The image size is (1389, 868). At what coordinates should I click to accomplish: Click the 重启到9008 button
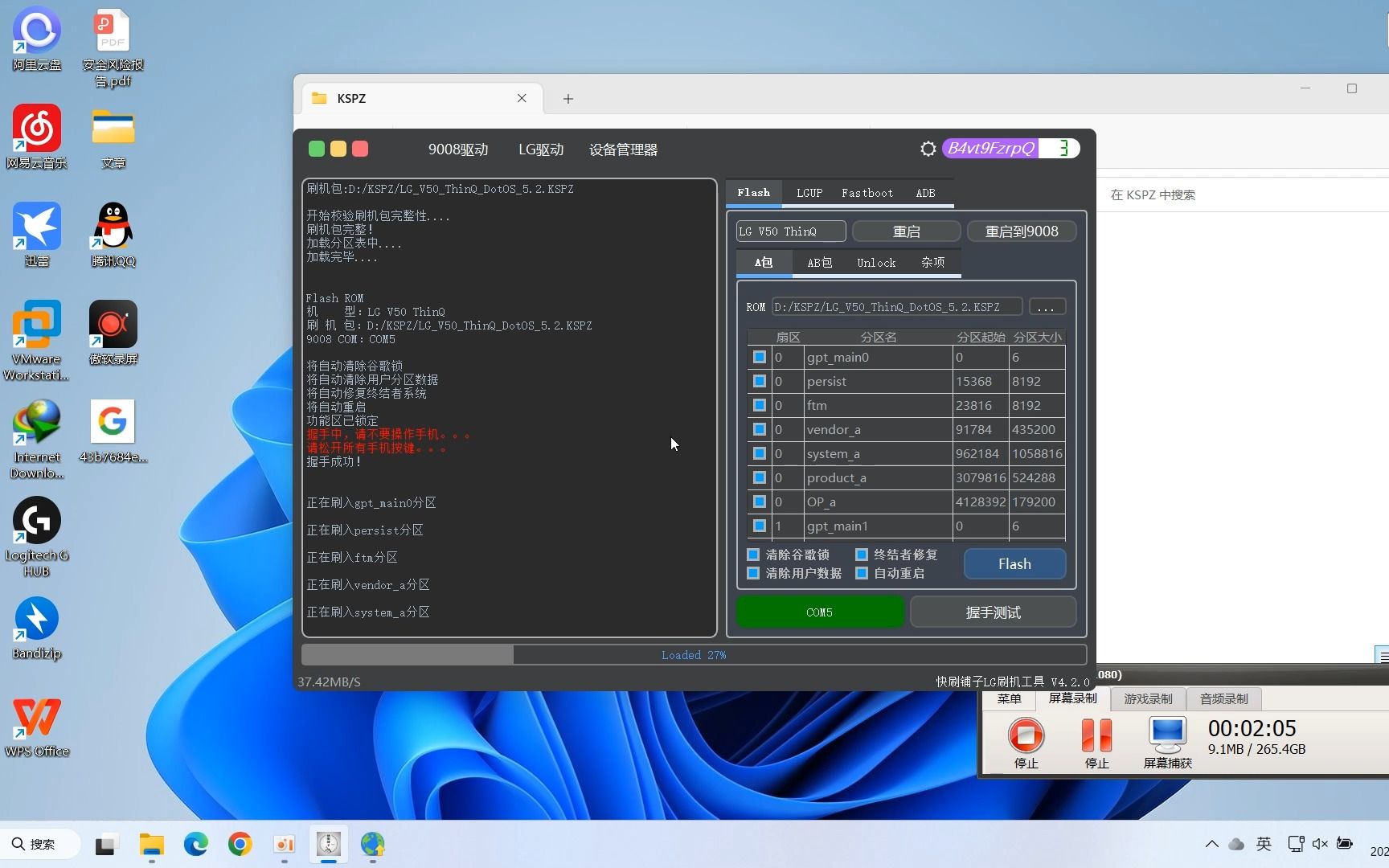click(1022, 231)
